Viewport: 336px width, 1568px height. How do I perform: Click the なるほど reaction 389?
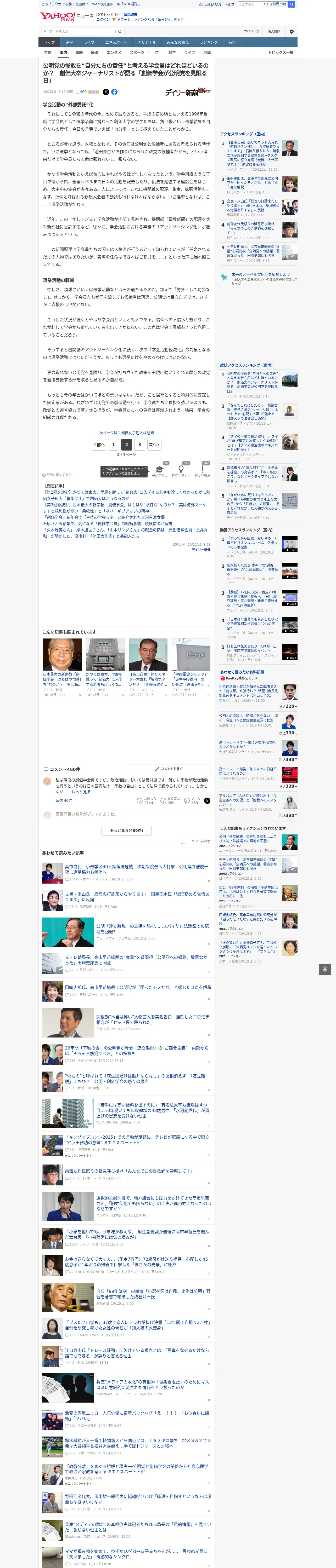[170, 800]
